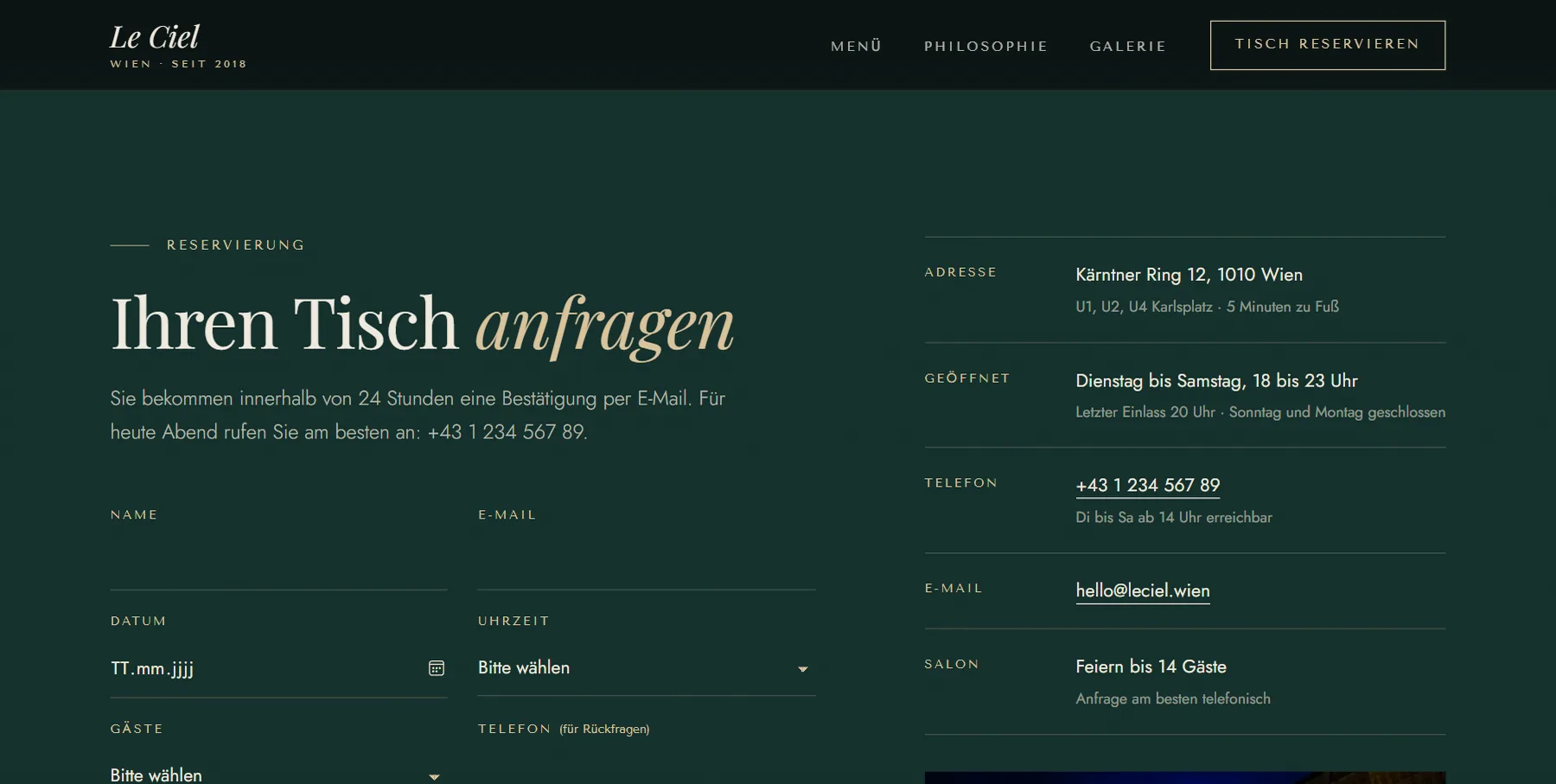
Task: Call the +43 1 234 567 89 link
Action: click(x=1148, y=486)
